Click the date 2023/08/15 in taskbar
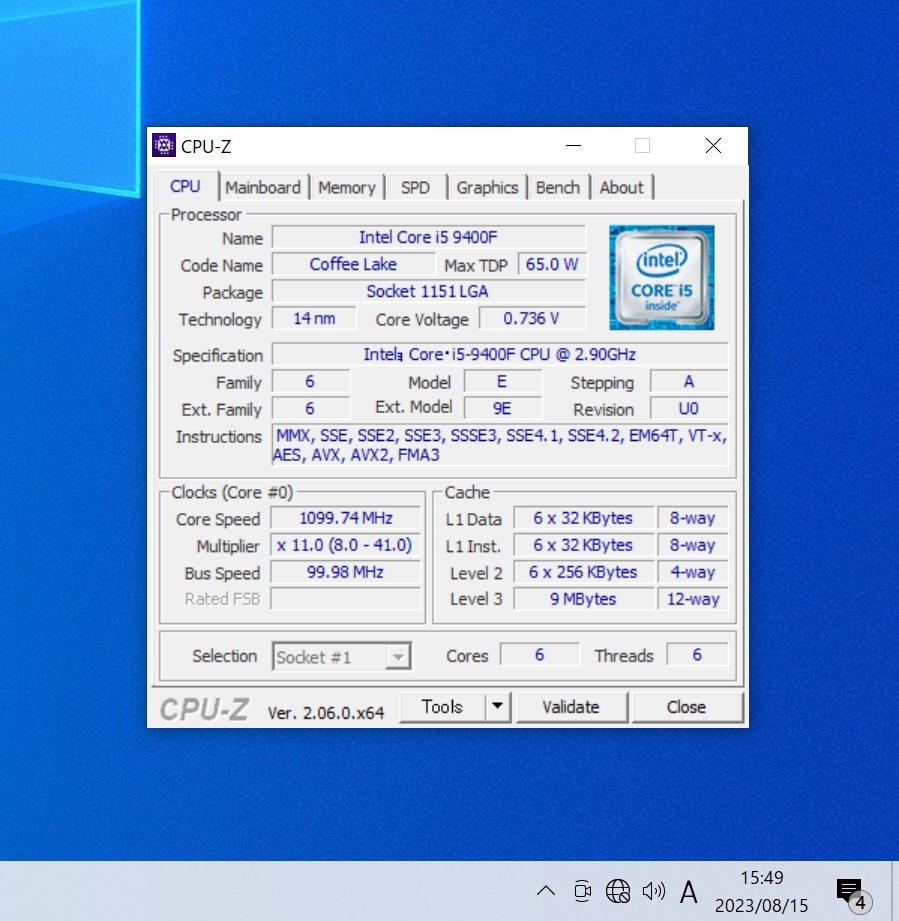This screenshot has height=921, width=899. pos(762,905)
